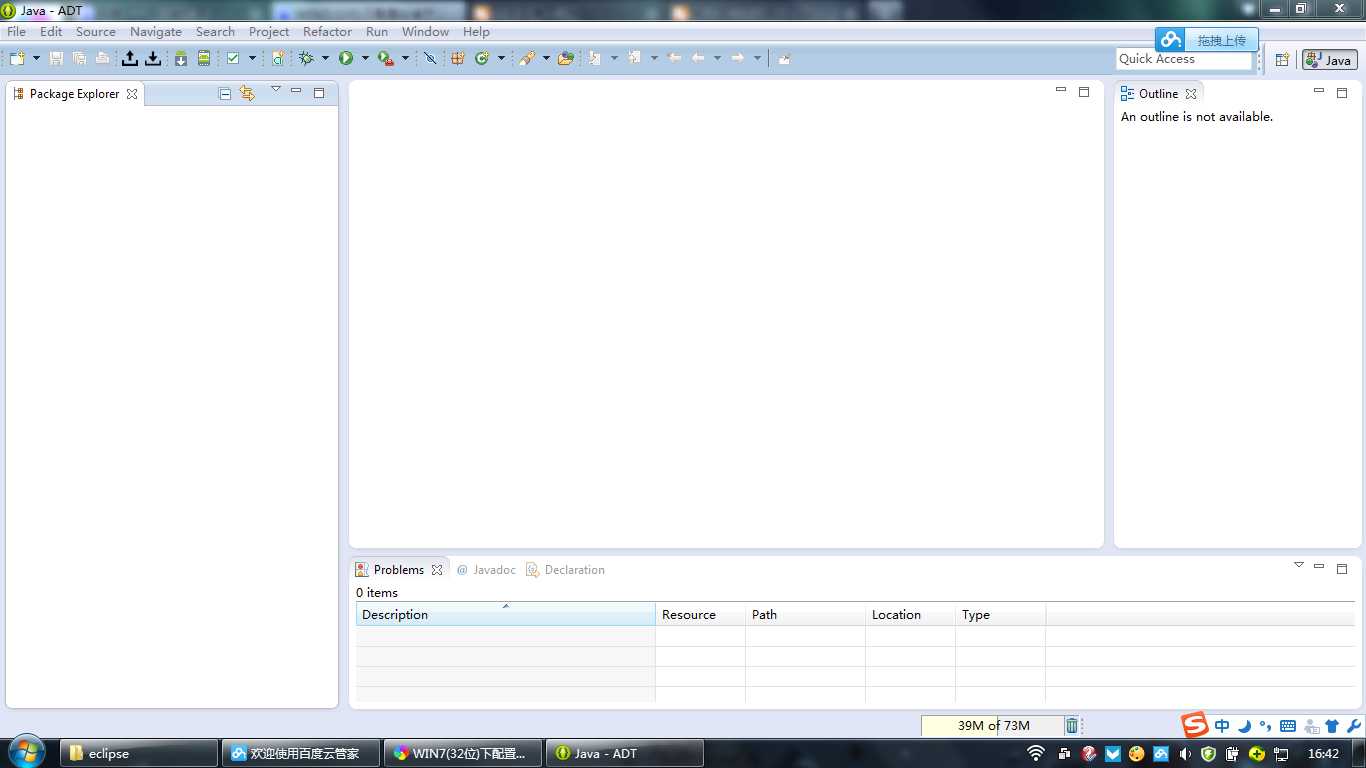Click the Quick Access search field

pos(1184,59)
